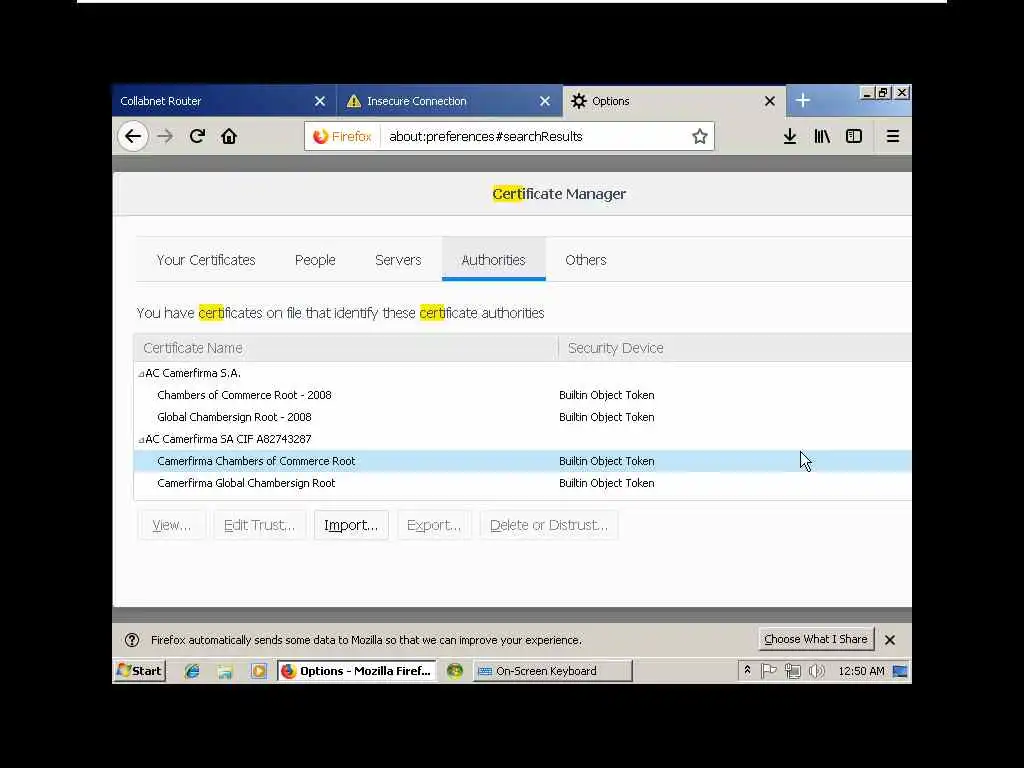Image resolution: width=1024 pixels, height=768 pixels.
Task: Select Chambers of Commerce Root - 2008 certificate
Action: (522, 395)
